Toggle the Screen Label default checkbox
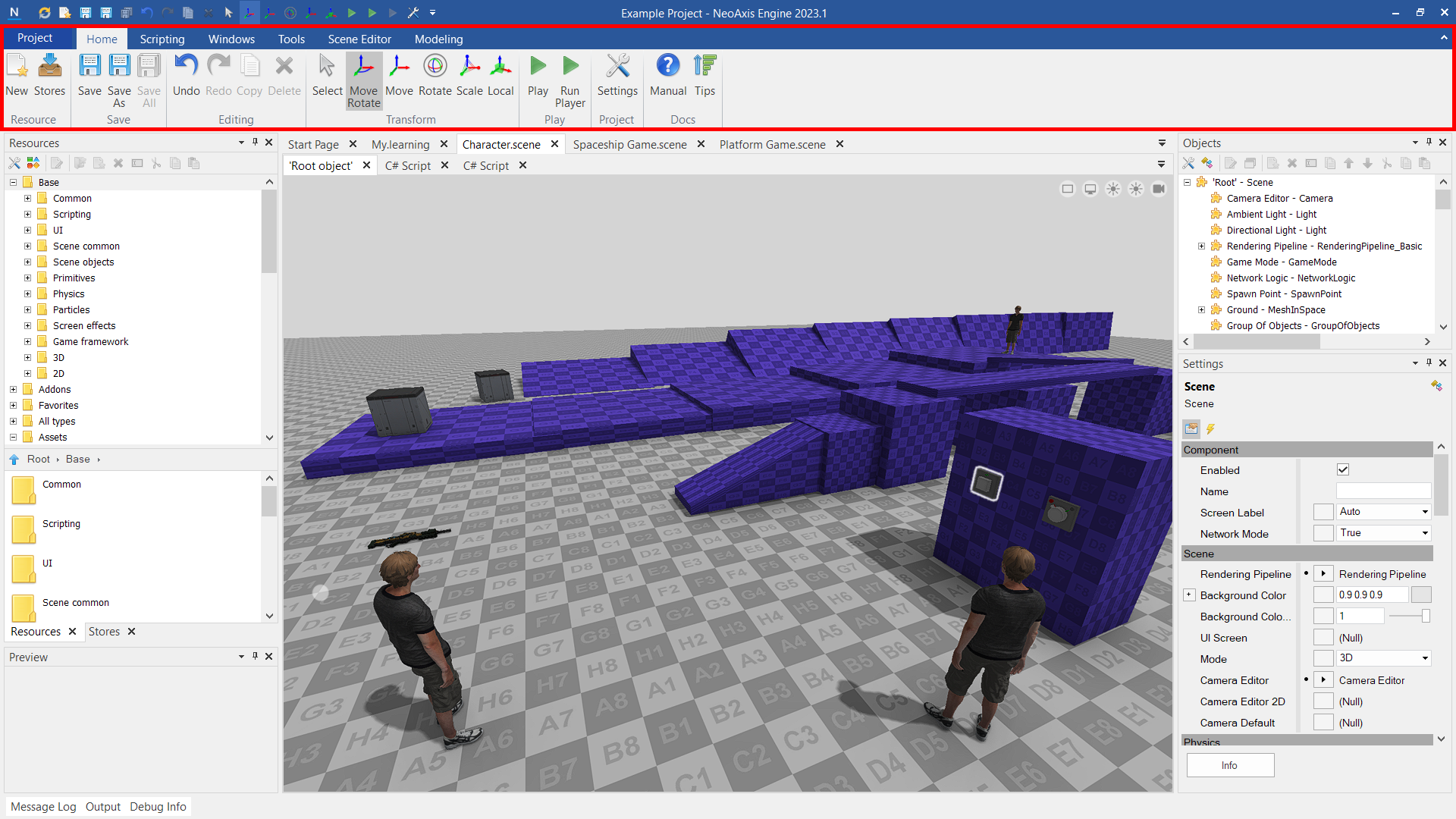 pos(1323,513)
